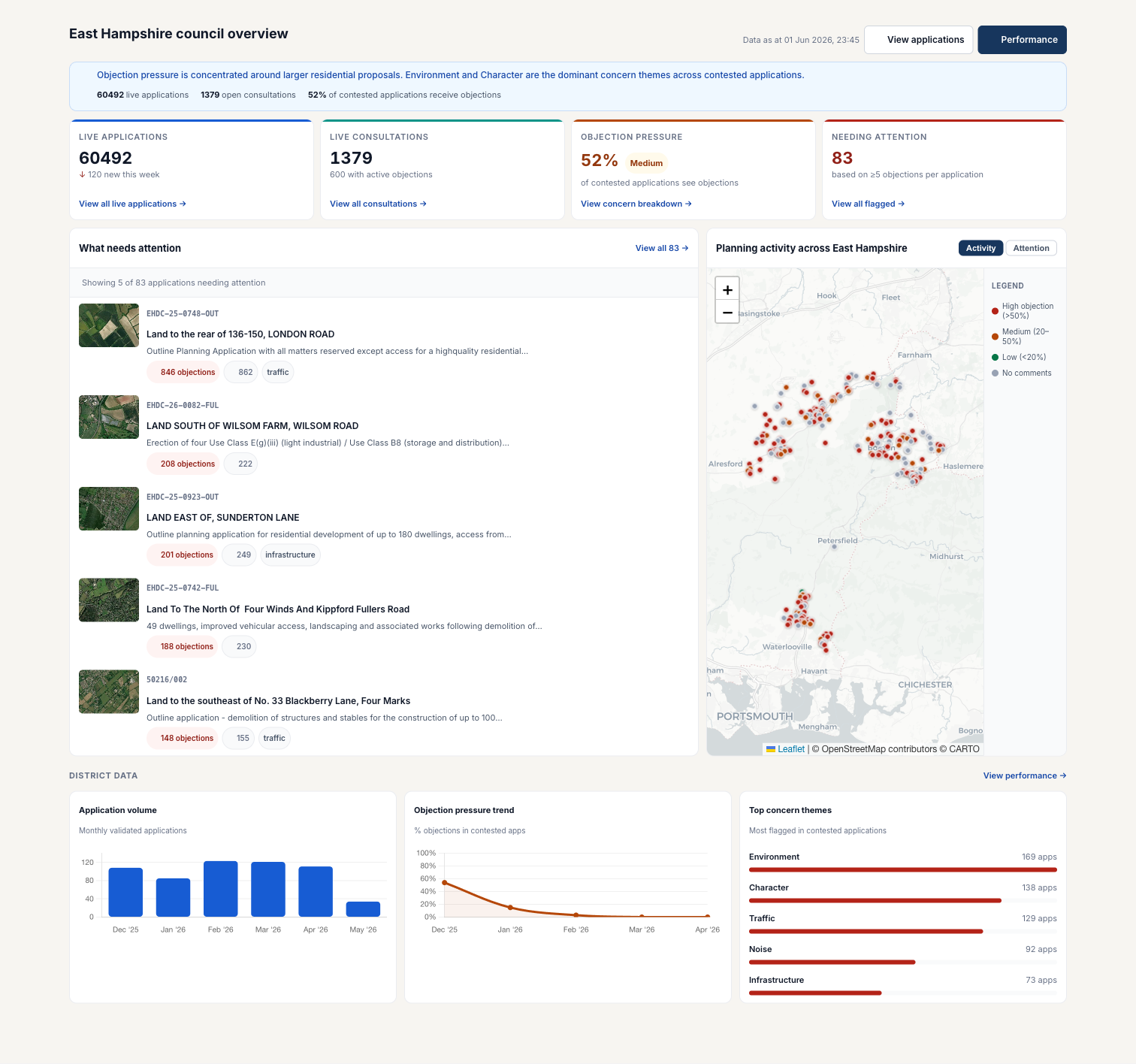The width and height of the screenshot is (1136, 1064).
Task: Click reference 50216/002
Action: 167,679
